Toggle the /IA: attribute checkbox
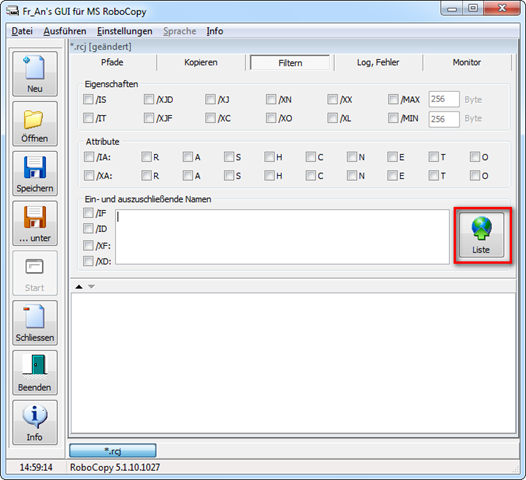 (89, 157)
